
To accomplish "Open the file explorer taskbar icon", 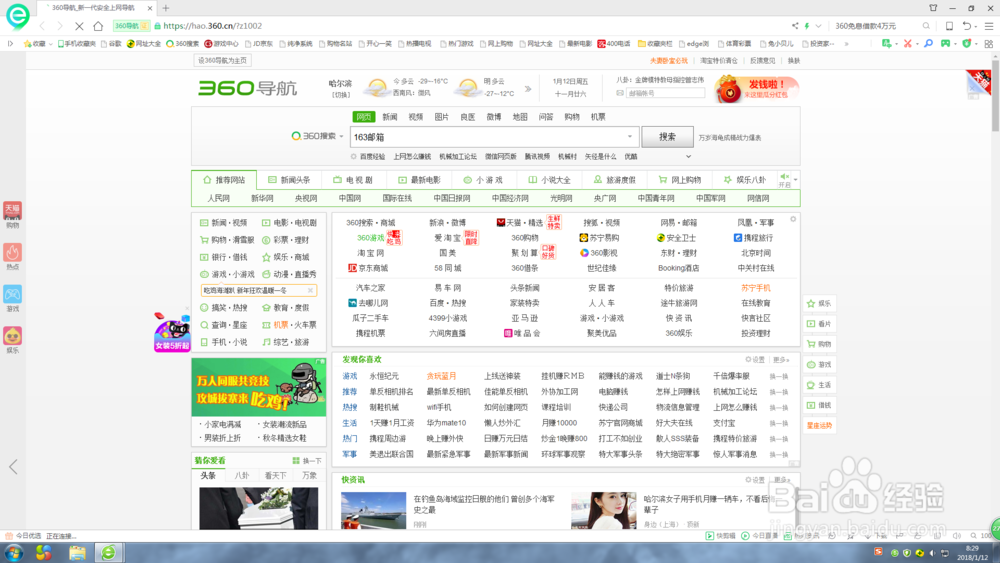I will click(77, 553).
